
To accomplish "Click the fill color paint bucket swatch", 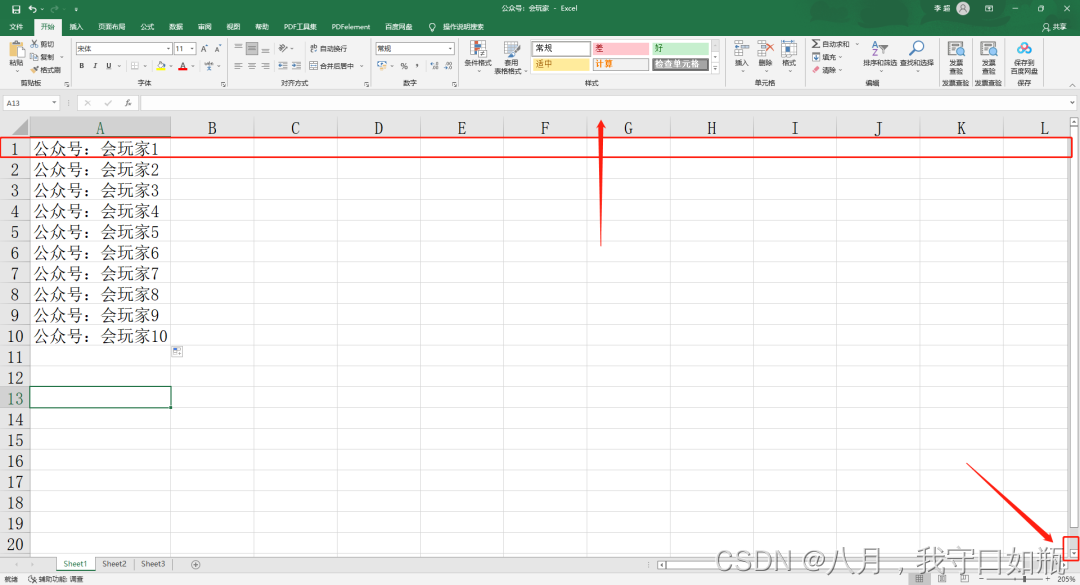I will pos(161,66).
